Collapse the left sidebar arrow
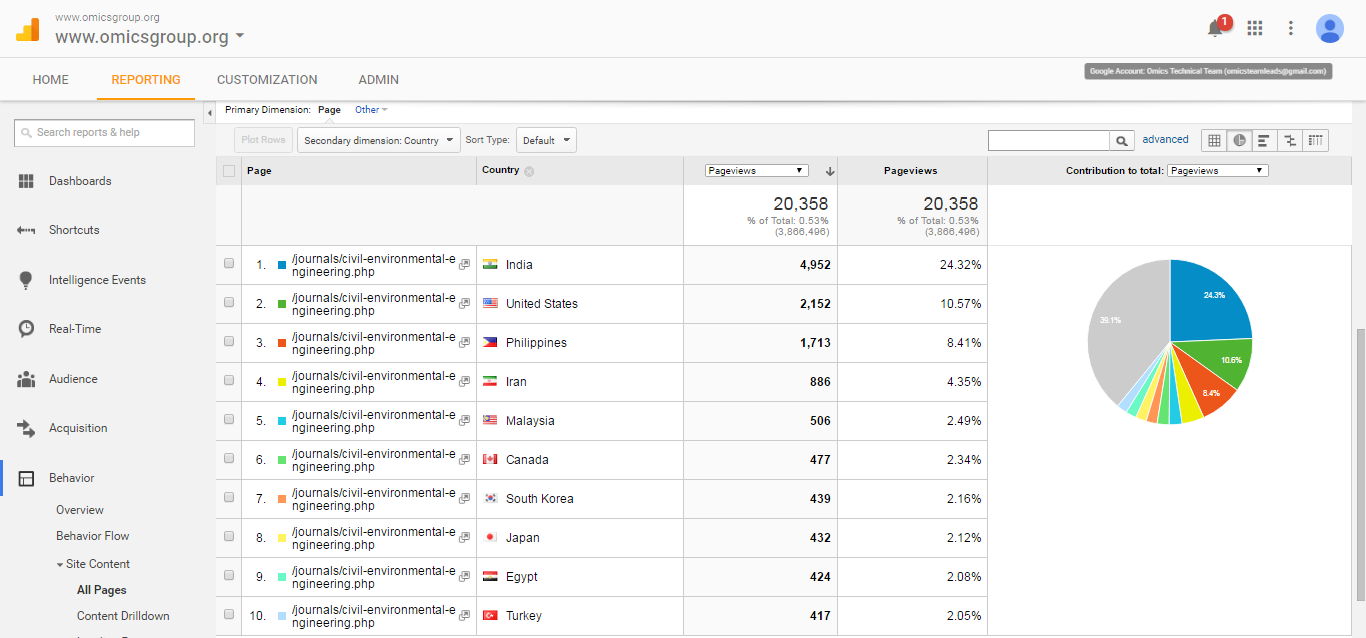This screenshot has height=638, width=1366. pyautogui.click(x=209, y=113)
